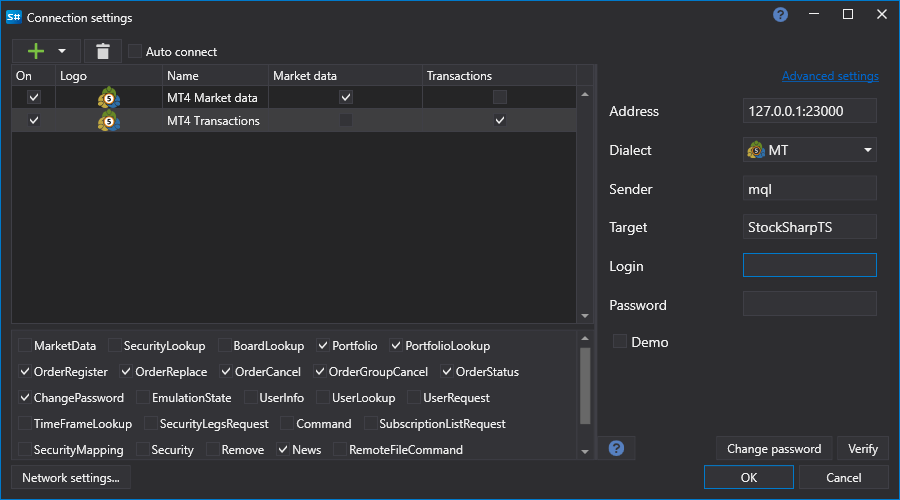This screenshot has width=900, height=500.
Task: Focus the Password input field
Action: pos(809,304)
